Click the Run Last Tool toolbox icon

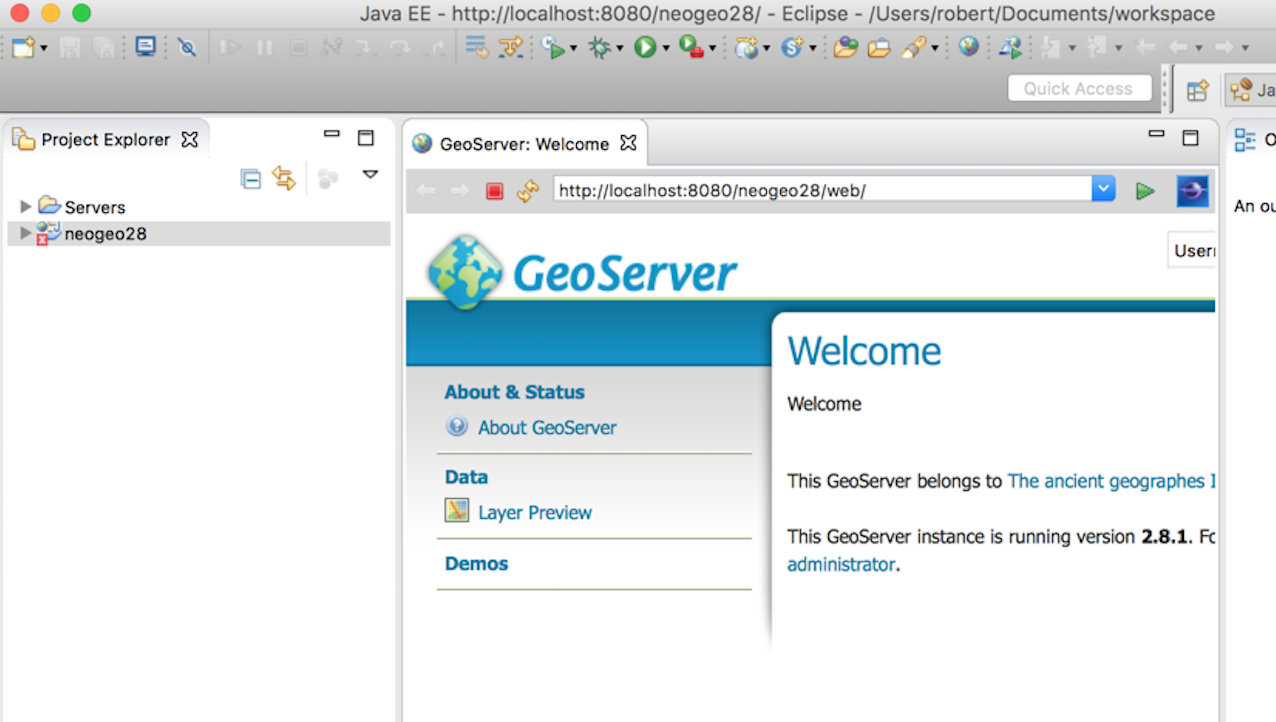[691, 47]
